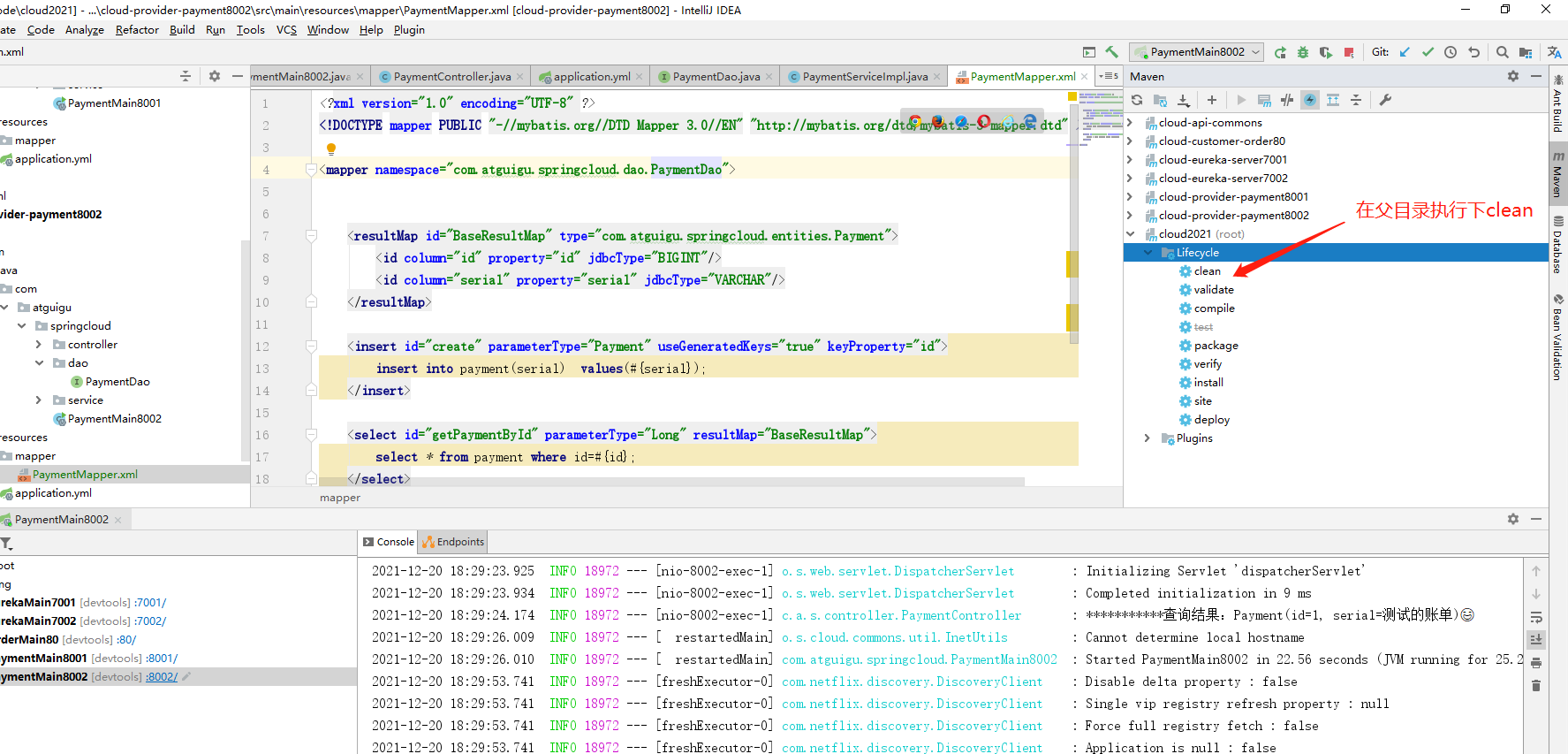Click the translate icon in the main toolbar
The image size is (1568, 754).
[1555, 52]
